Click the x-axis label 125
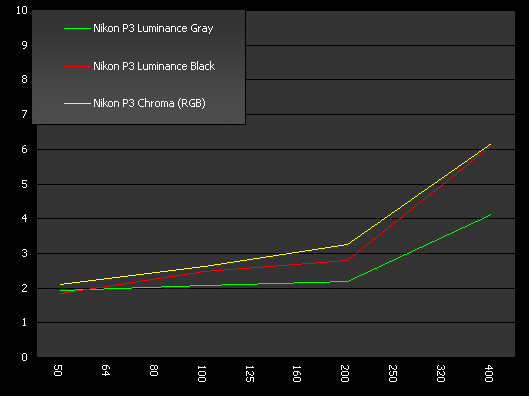This screenshot has height=396, width=529. tap(249, 373)
